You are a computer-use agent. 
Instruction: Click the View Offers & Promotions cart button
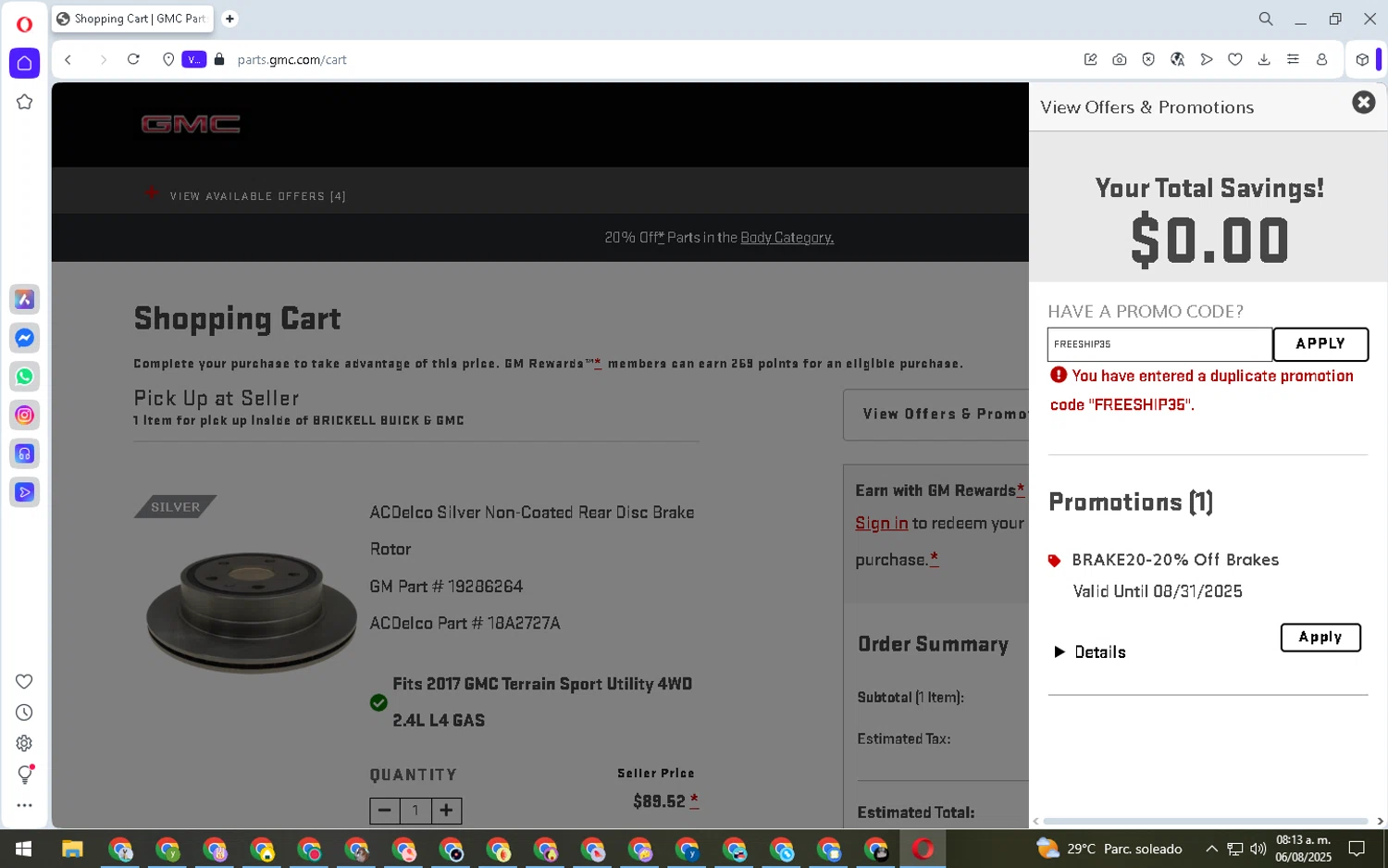click(936, 415)
